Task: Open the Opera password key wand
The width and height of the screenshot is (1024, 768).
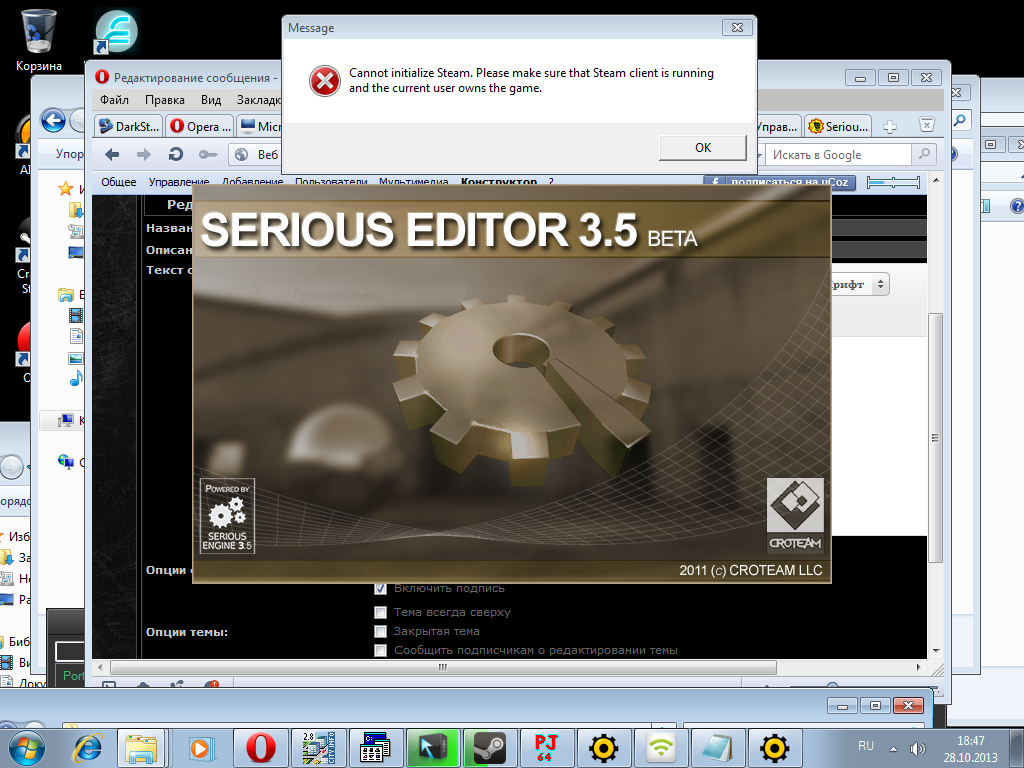Action: tap(208, 155)
